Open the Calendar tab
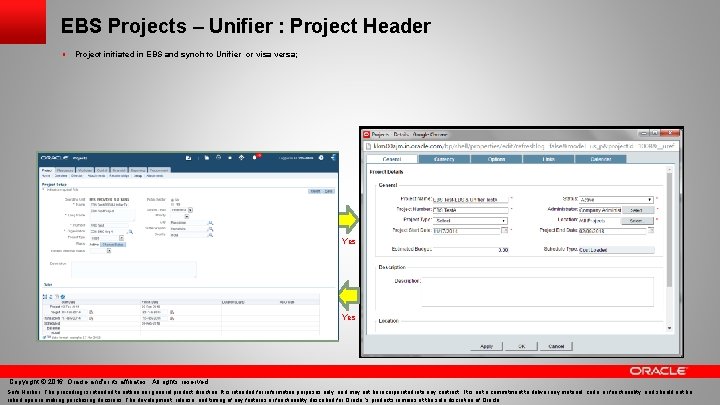720x405 pixels. tap(601, 159)
